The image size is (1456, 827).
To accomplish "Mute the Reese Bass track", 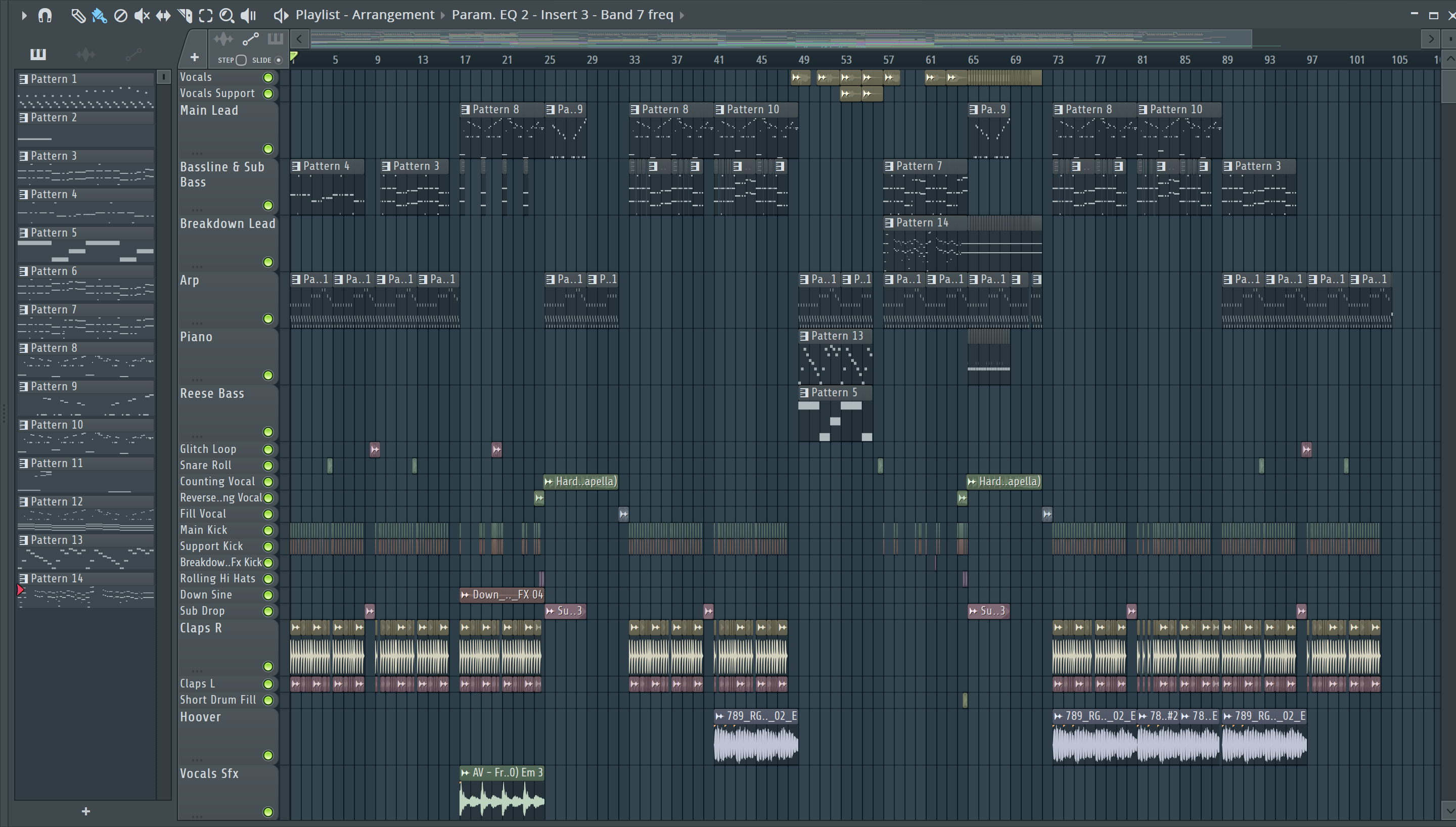I will [x=268, y=432].
